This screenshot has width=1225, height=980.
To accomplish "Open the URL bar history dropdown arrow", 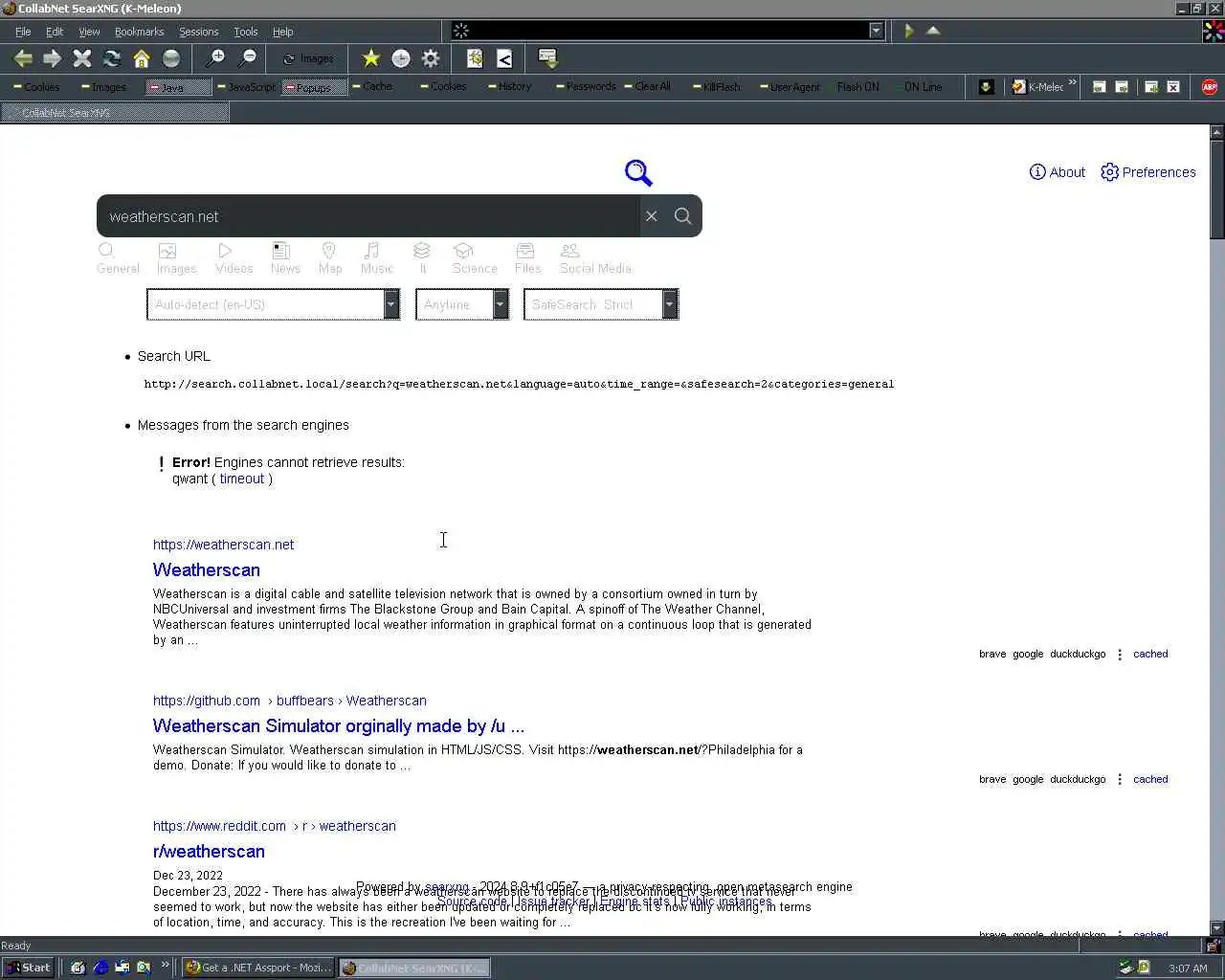I will pos(876,31).
